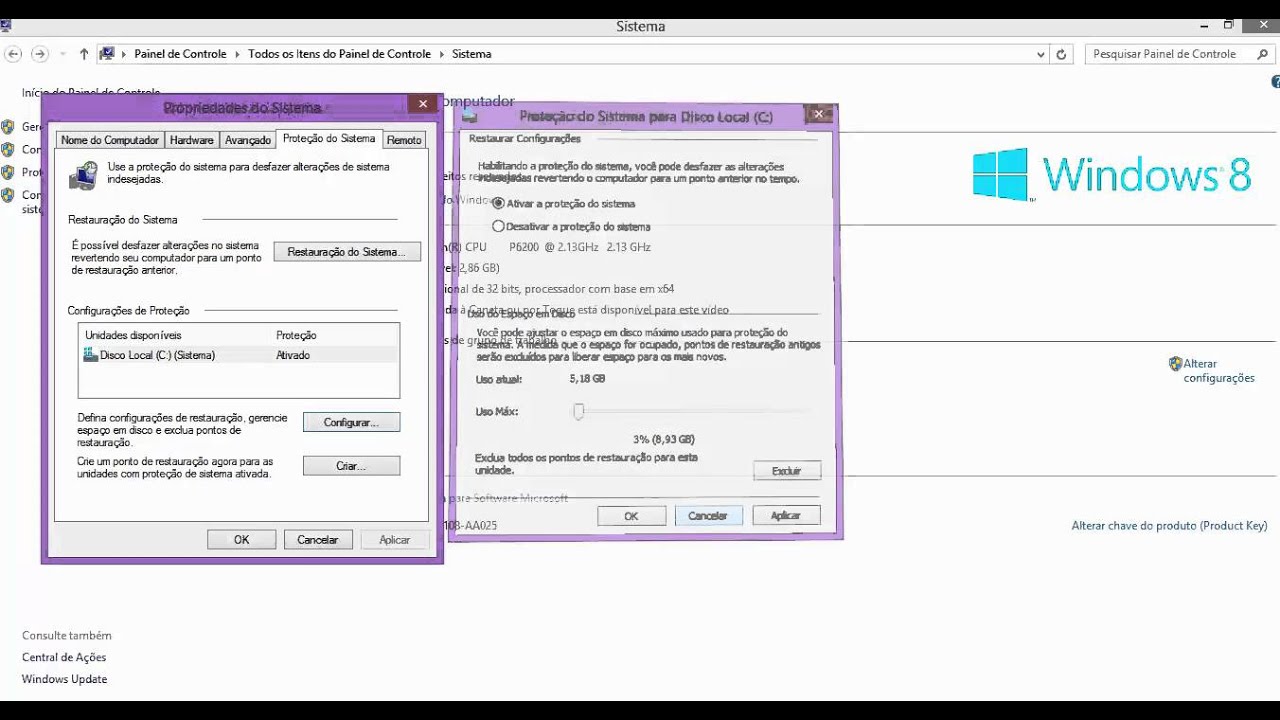
Task: Open the Avançado tab
Action: click(247, 140)
